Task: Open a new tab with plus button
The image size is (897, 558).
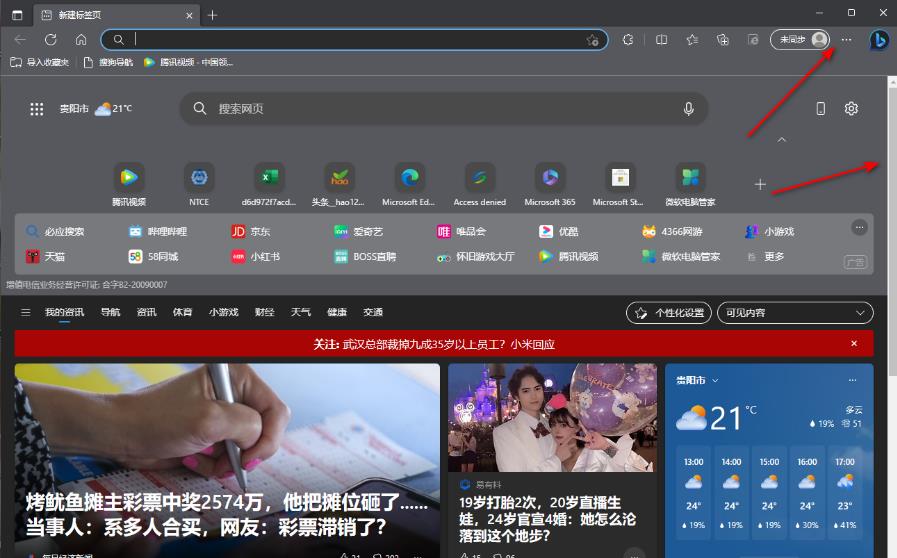Action: pos(212,15)
